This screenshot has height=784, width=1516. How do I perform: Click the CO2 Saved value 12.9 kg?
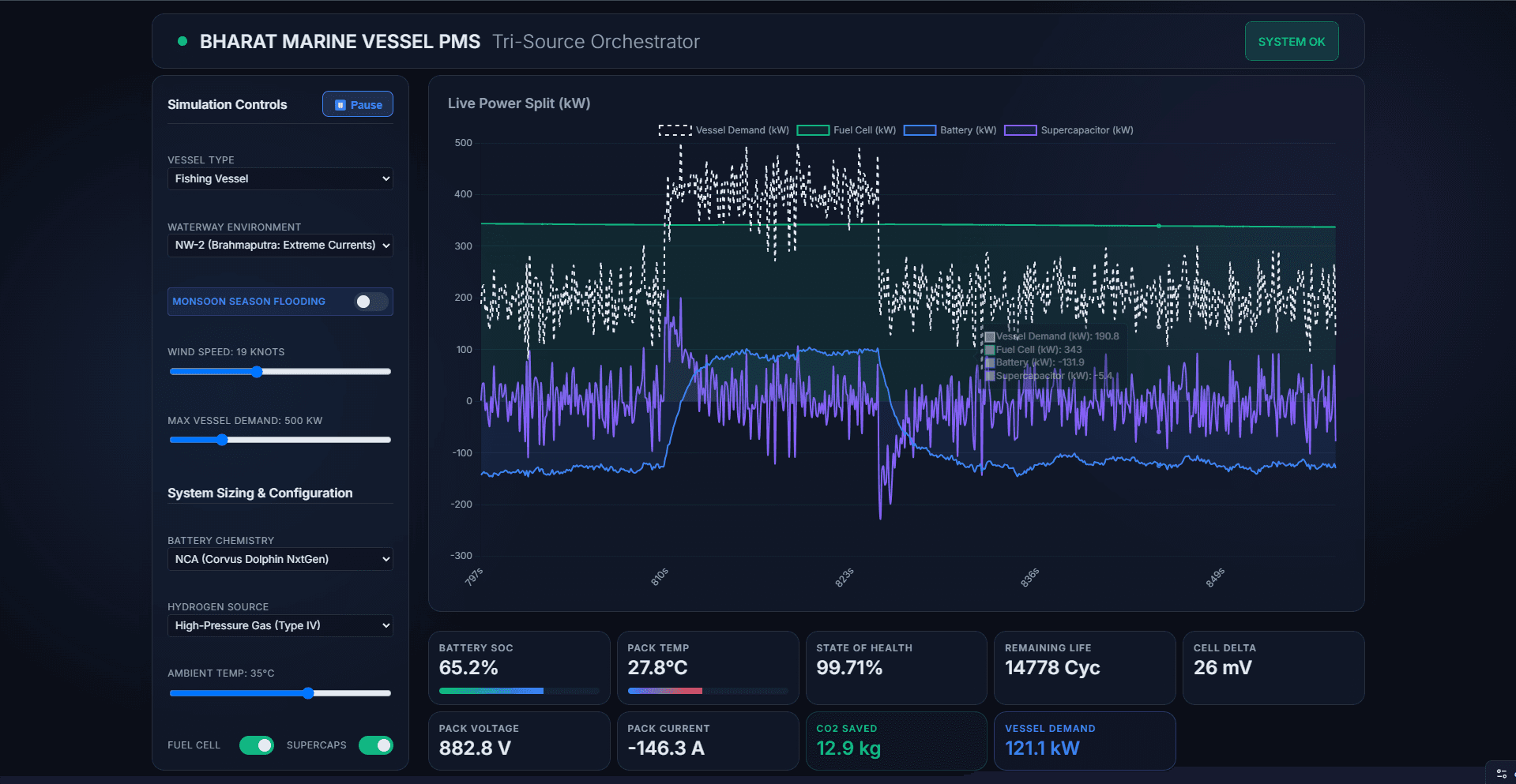[848, 748]
